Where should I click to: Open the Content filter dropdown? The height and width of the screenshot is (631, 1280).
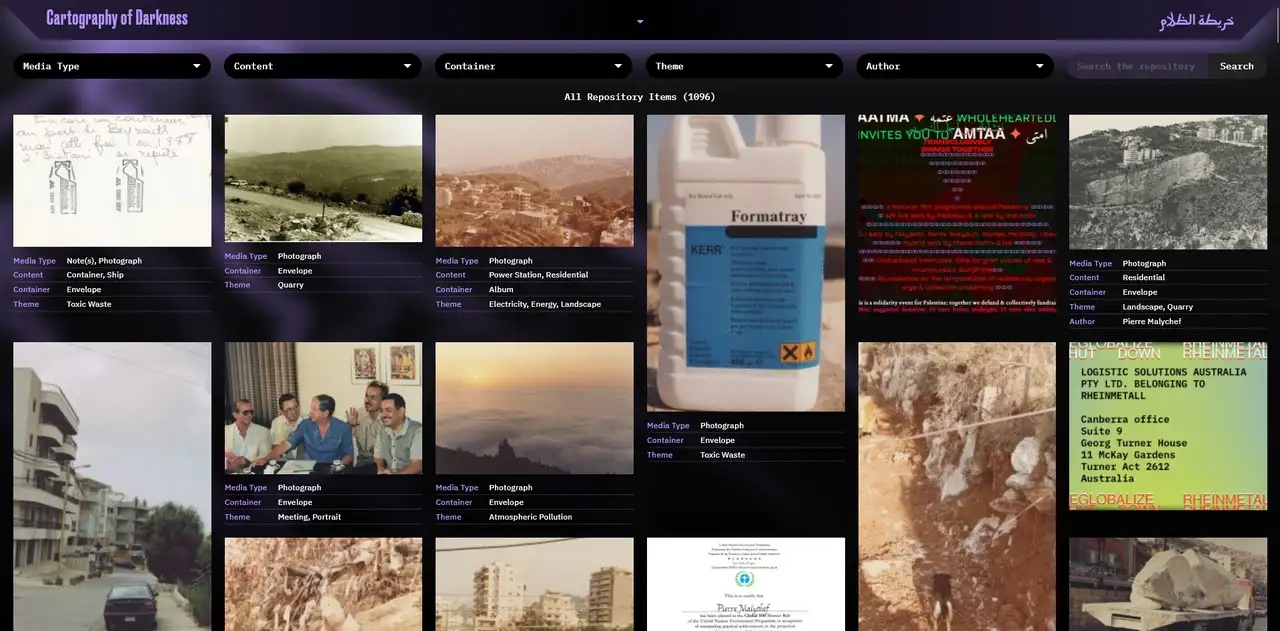(x=323, y=66)
